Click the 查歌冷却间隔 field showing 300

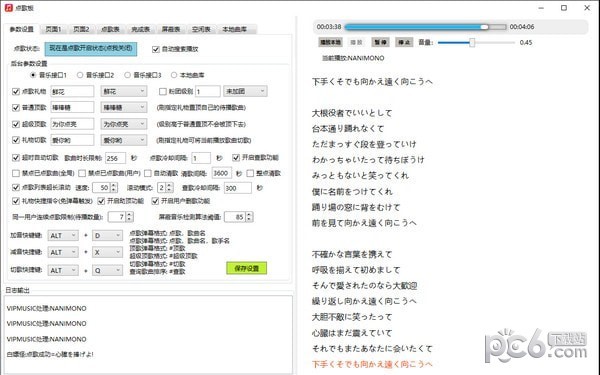(x=238, y=188)
